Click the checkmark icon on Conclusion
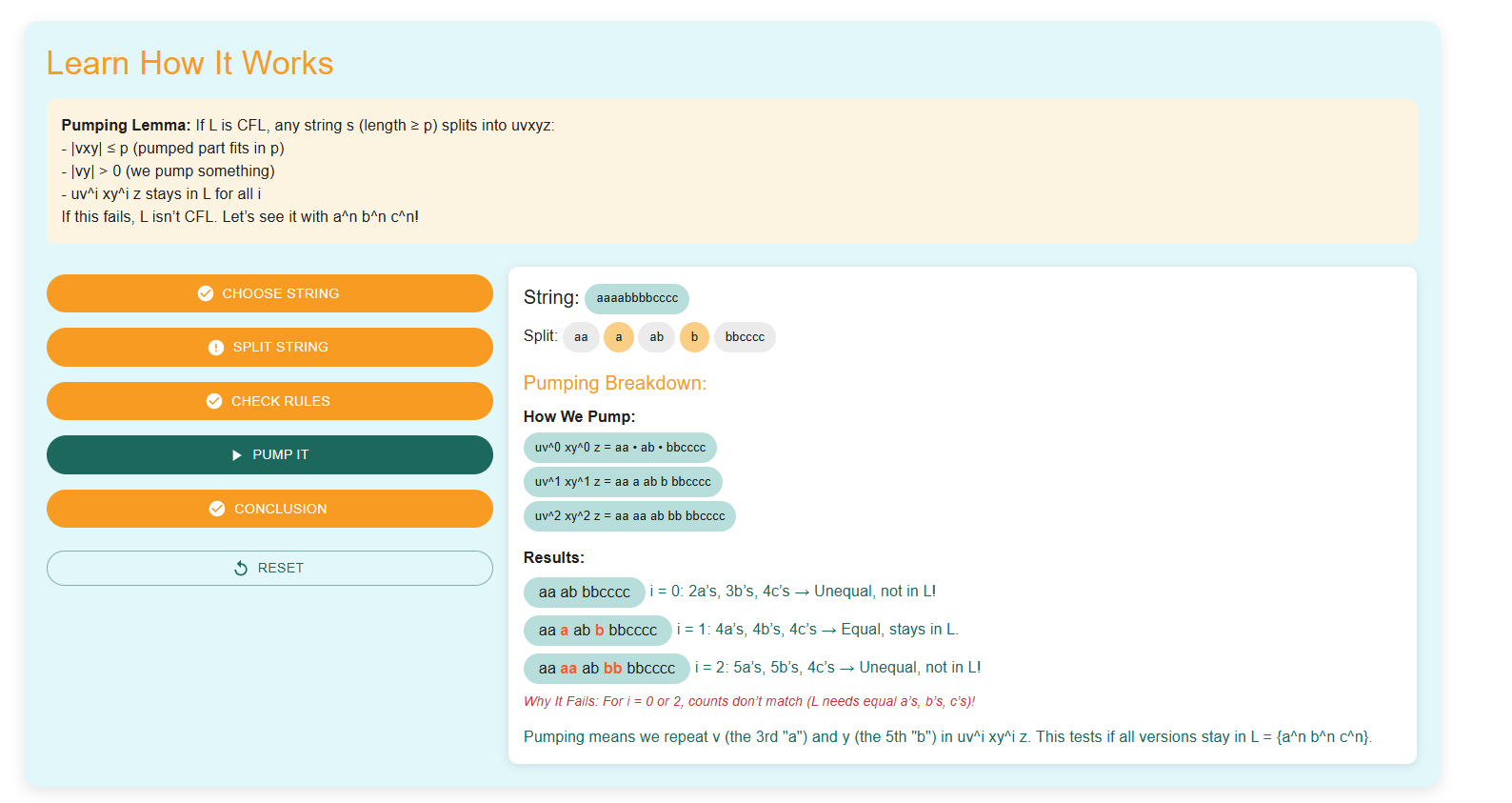 pyautogui.click(x=217, y=509)
